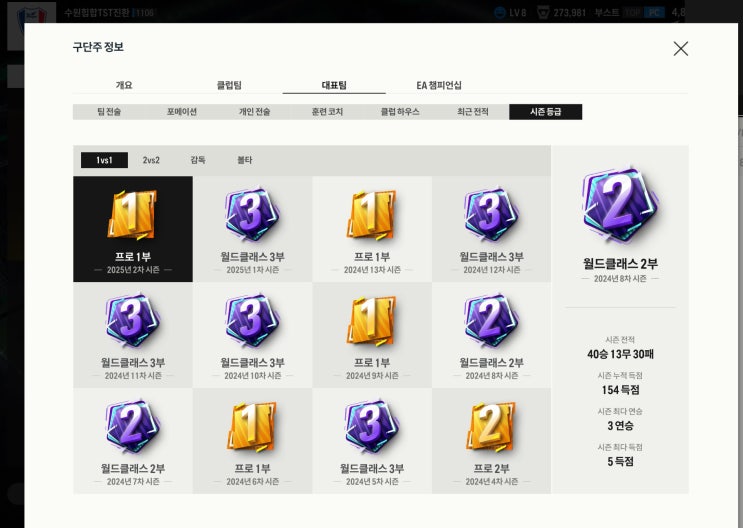Click the 3 연승 win streak value

[620, 426]
